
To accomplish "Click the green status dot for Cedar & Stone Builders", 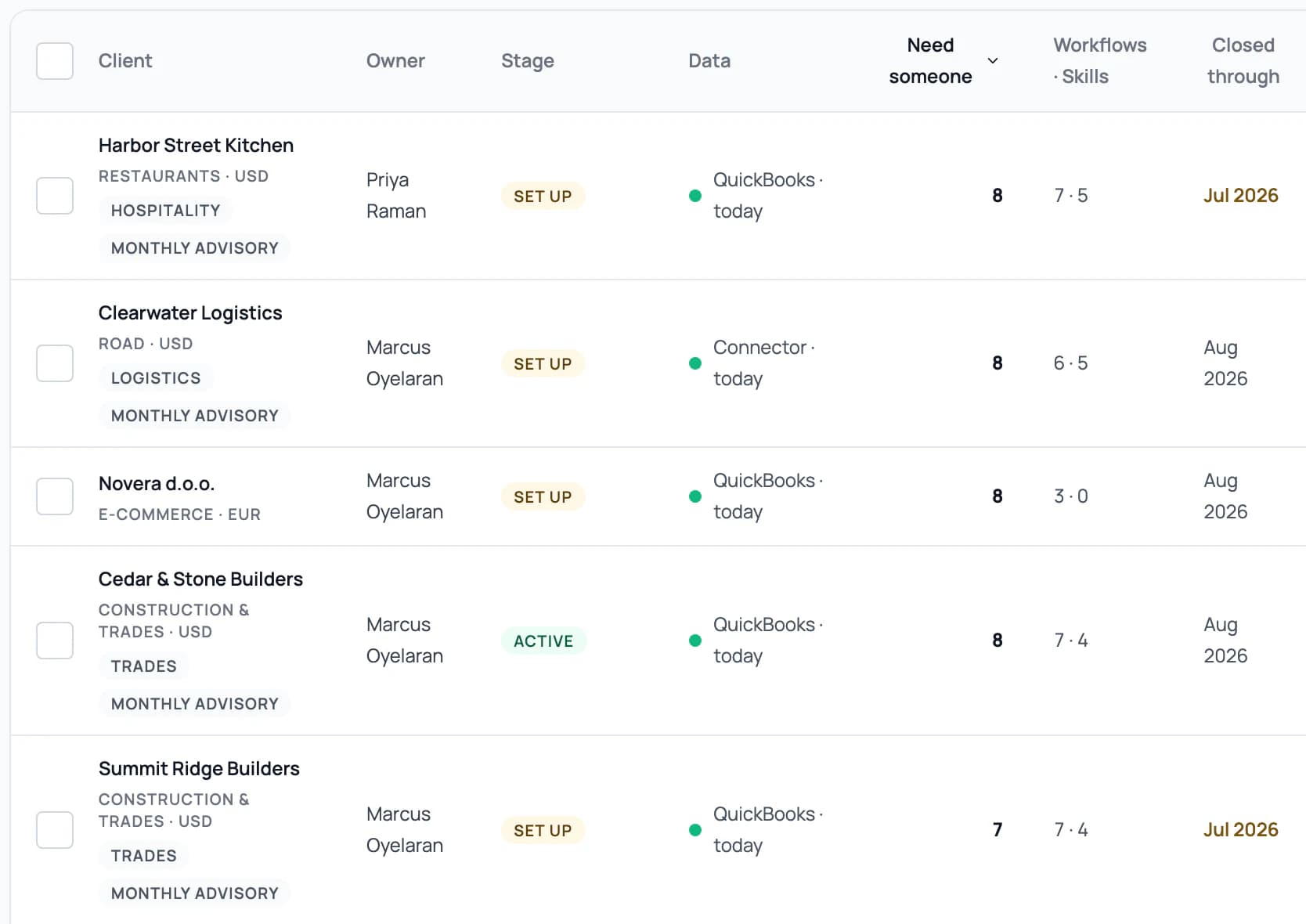I will 695,641.
